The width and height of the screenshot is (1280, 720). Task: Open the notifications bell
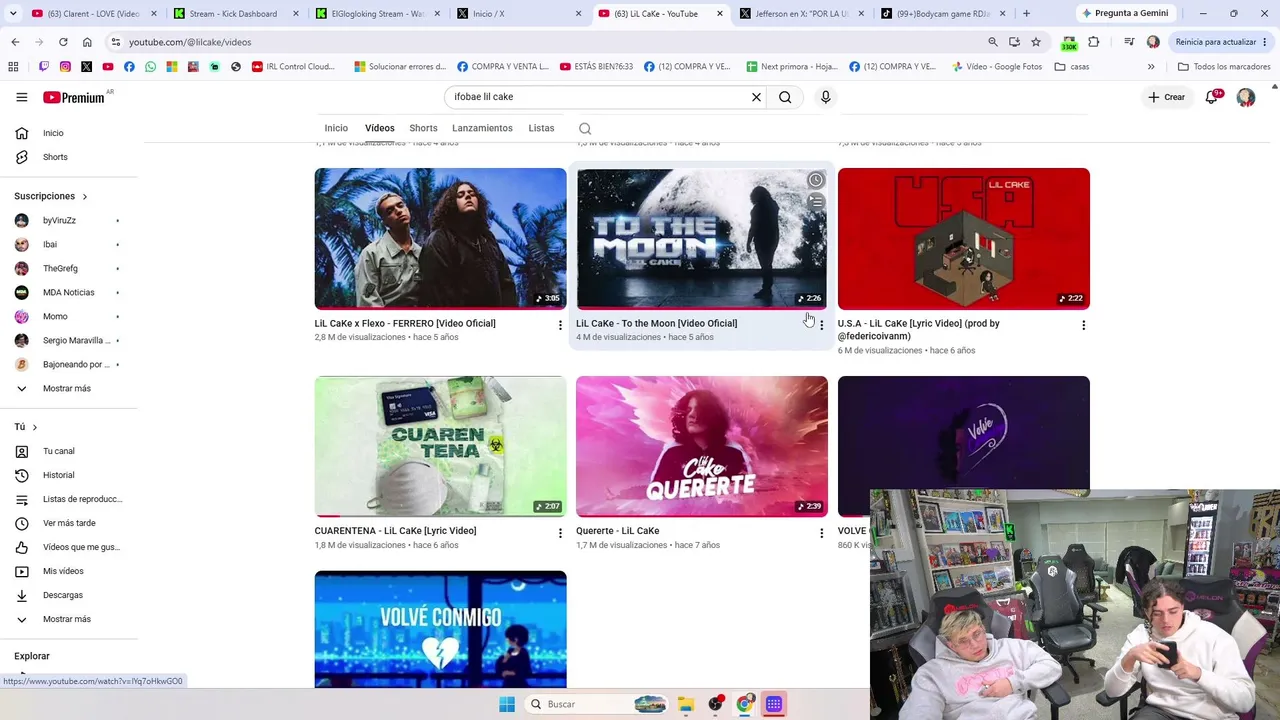click(1212, 97)
